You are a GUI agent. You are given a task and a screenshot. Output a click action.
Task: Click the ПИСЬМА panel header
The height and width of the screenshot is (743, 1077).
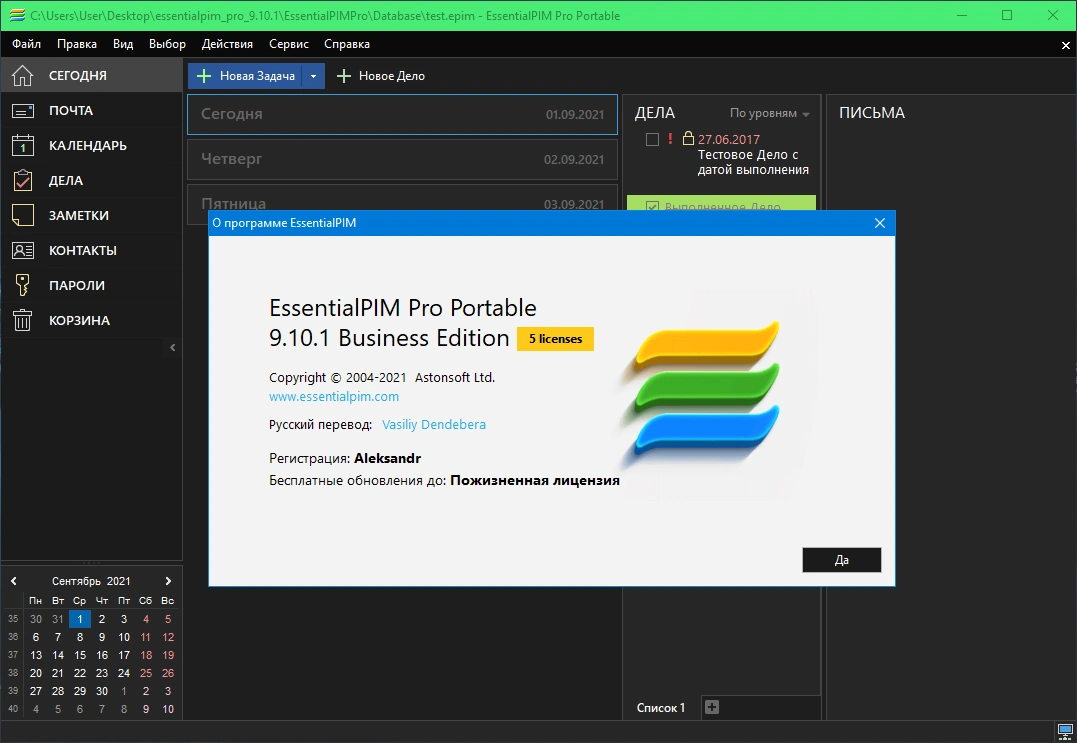tap(872, 113)
